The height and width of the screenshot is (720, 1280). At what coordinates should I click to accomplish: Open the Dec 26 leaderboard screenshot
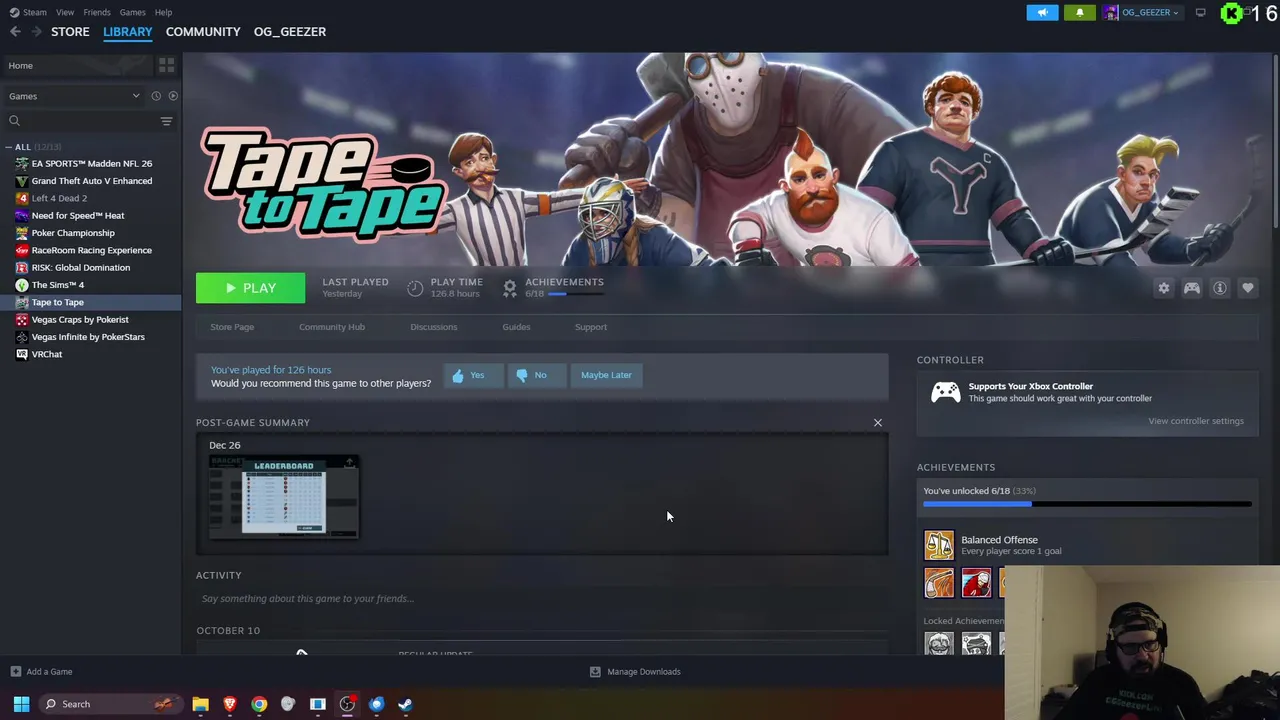(x=284, y=497)
